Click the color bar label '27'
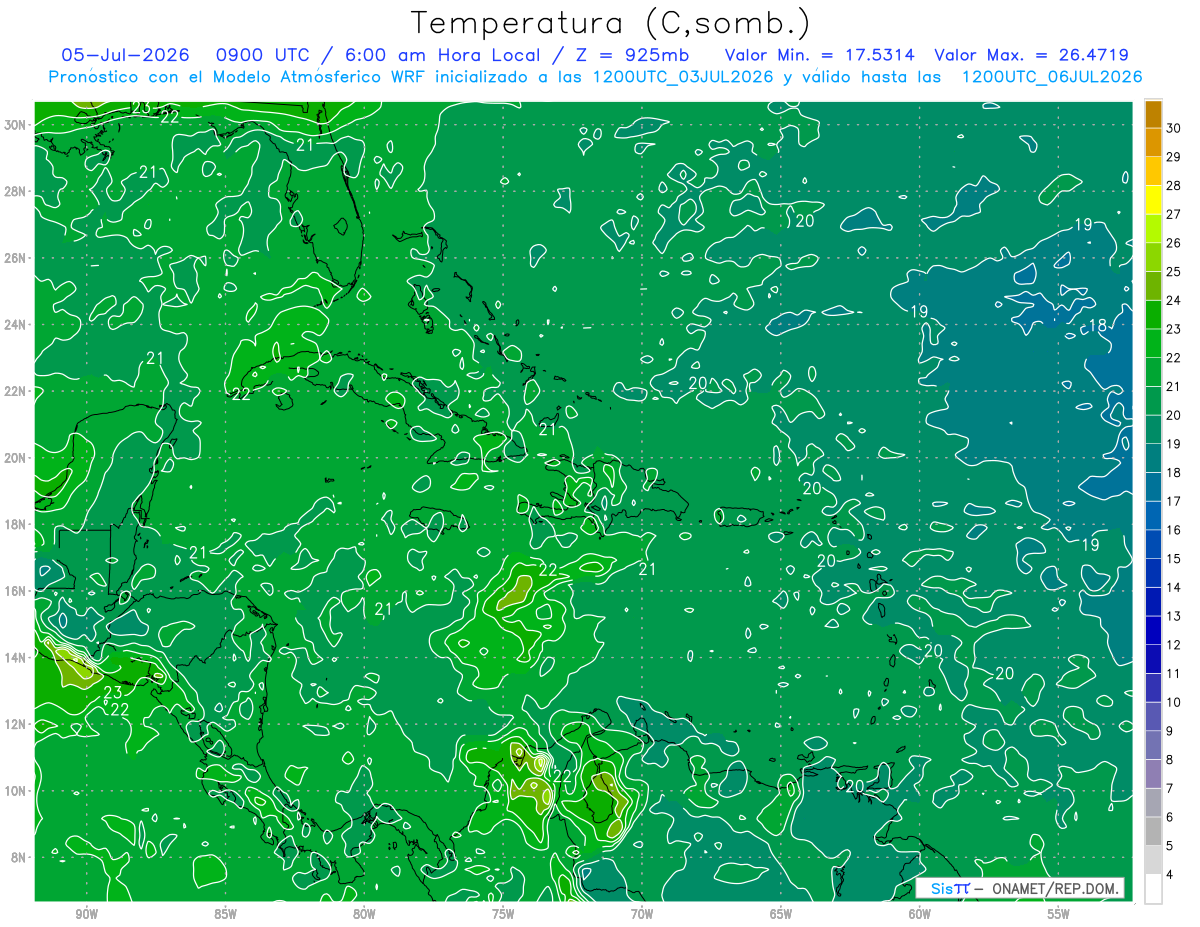The image size is (1200, 927). [1173, 214]
